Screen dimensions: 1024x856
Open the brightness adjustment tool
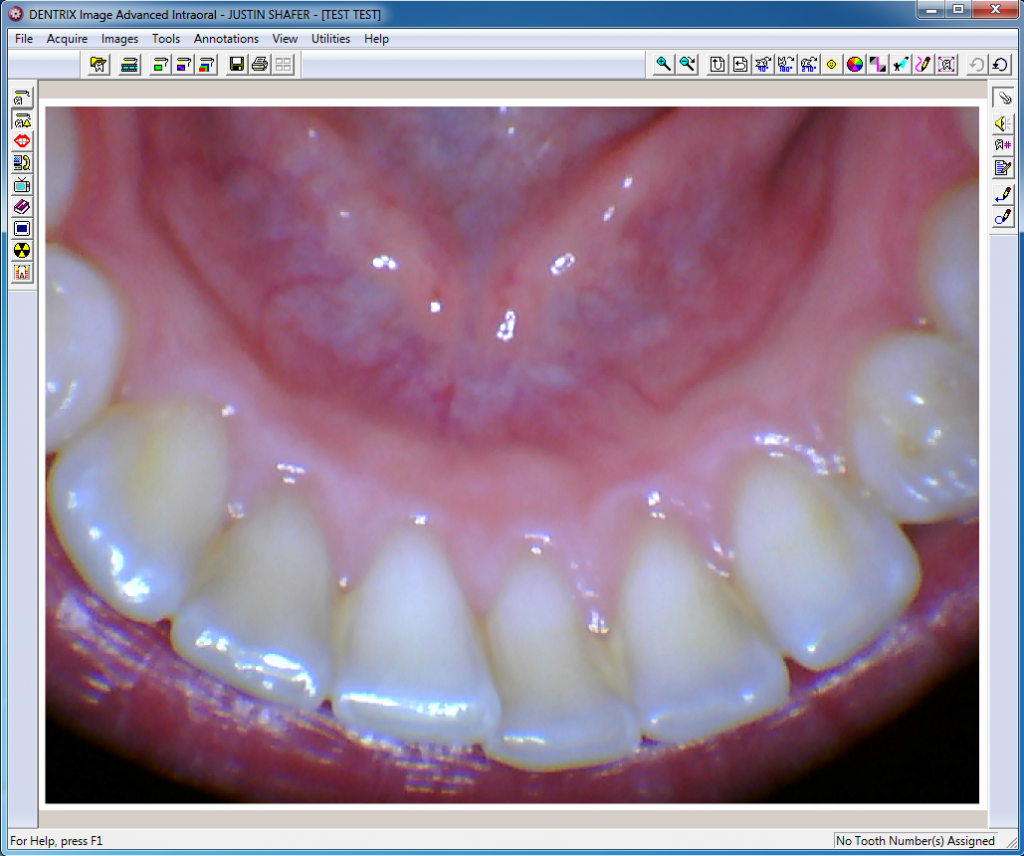(830, 64)
